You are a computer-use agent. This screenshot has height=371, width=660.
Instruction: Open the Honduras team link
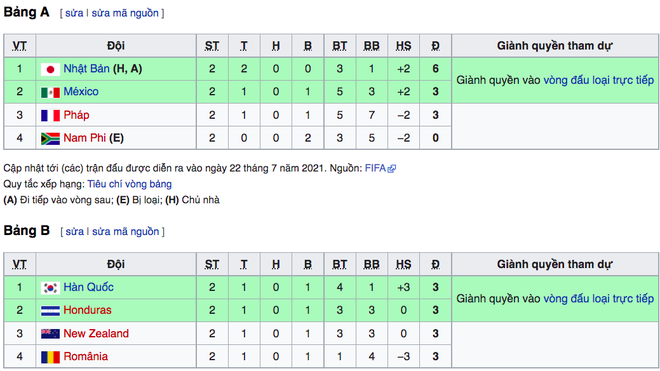[x=88, y=310]
